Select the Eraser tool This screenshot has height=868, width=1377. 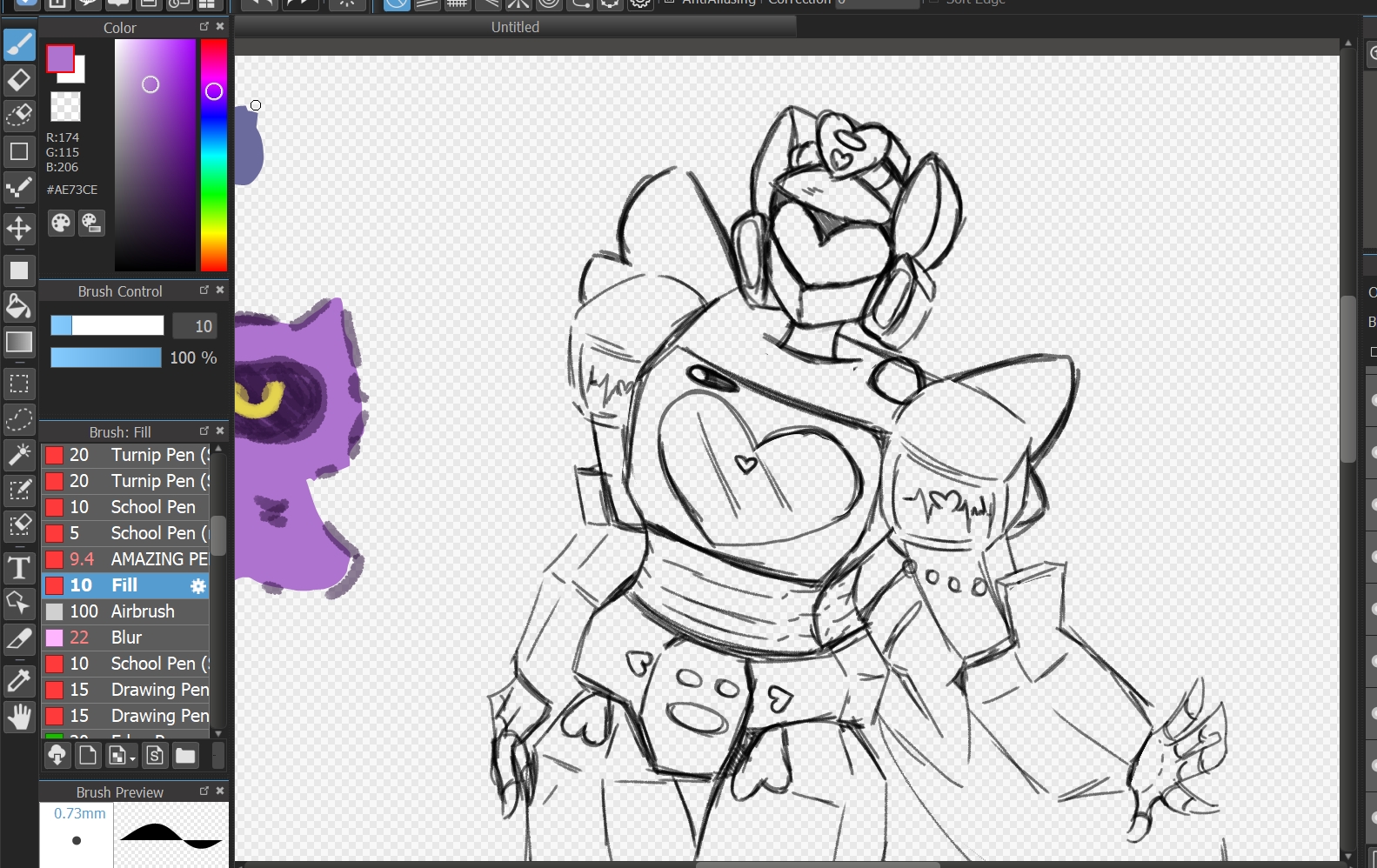point(19,80)
